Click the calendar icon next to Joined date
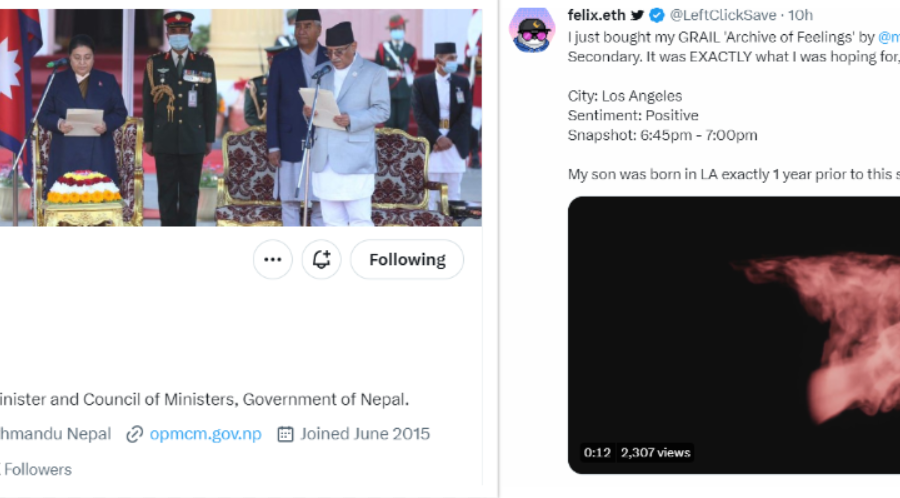The image size is (900, 498). tap(285, 434)
